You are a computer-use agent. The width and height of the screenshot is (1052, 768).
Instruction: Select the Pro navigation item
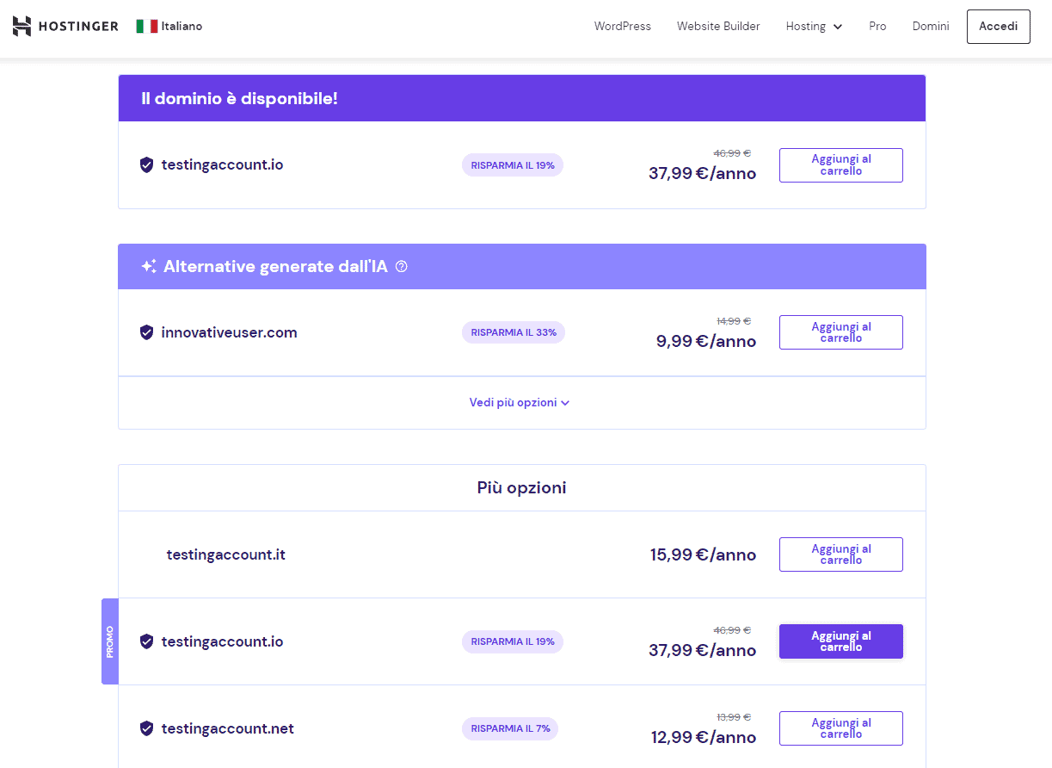click(x=877, y=26)
